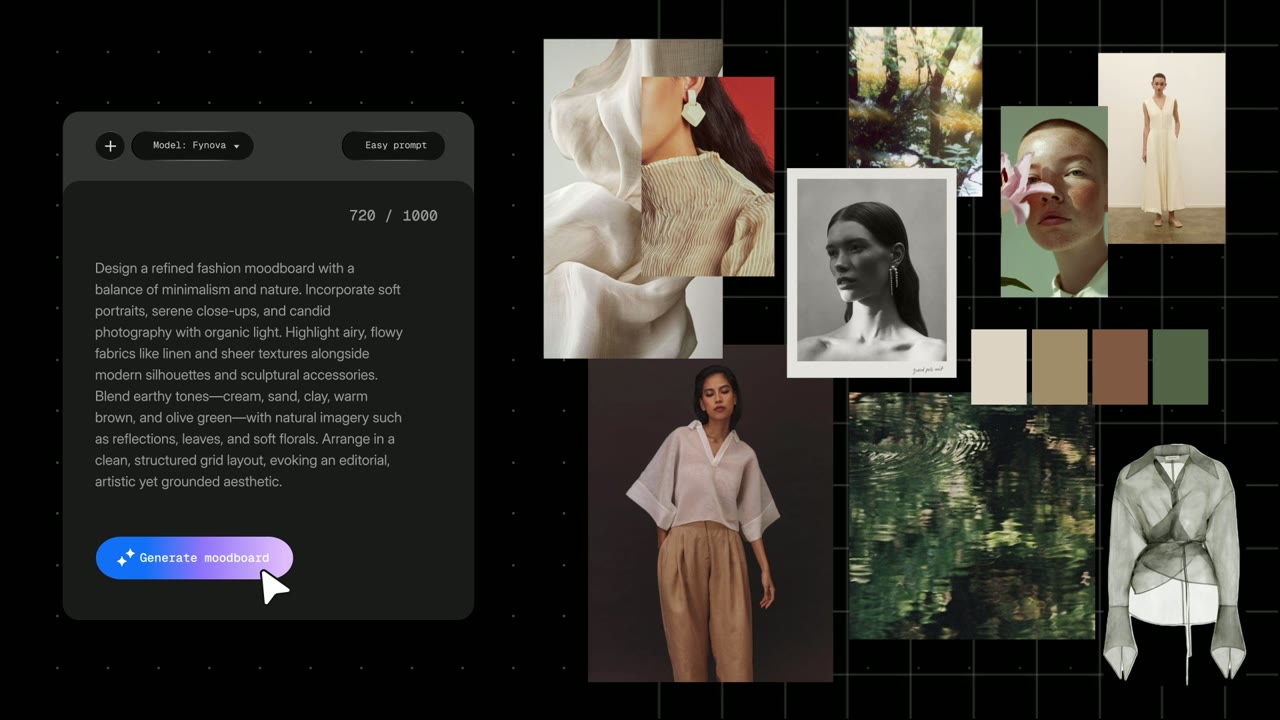Click the plus add icon
The image size is (1280, 720).
pos(110,146)
